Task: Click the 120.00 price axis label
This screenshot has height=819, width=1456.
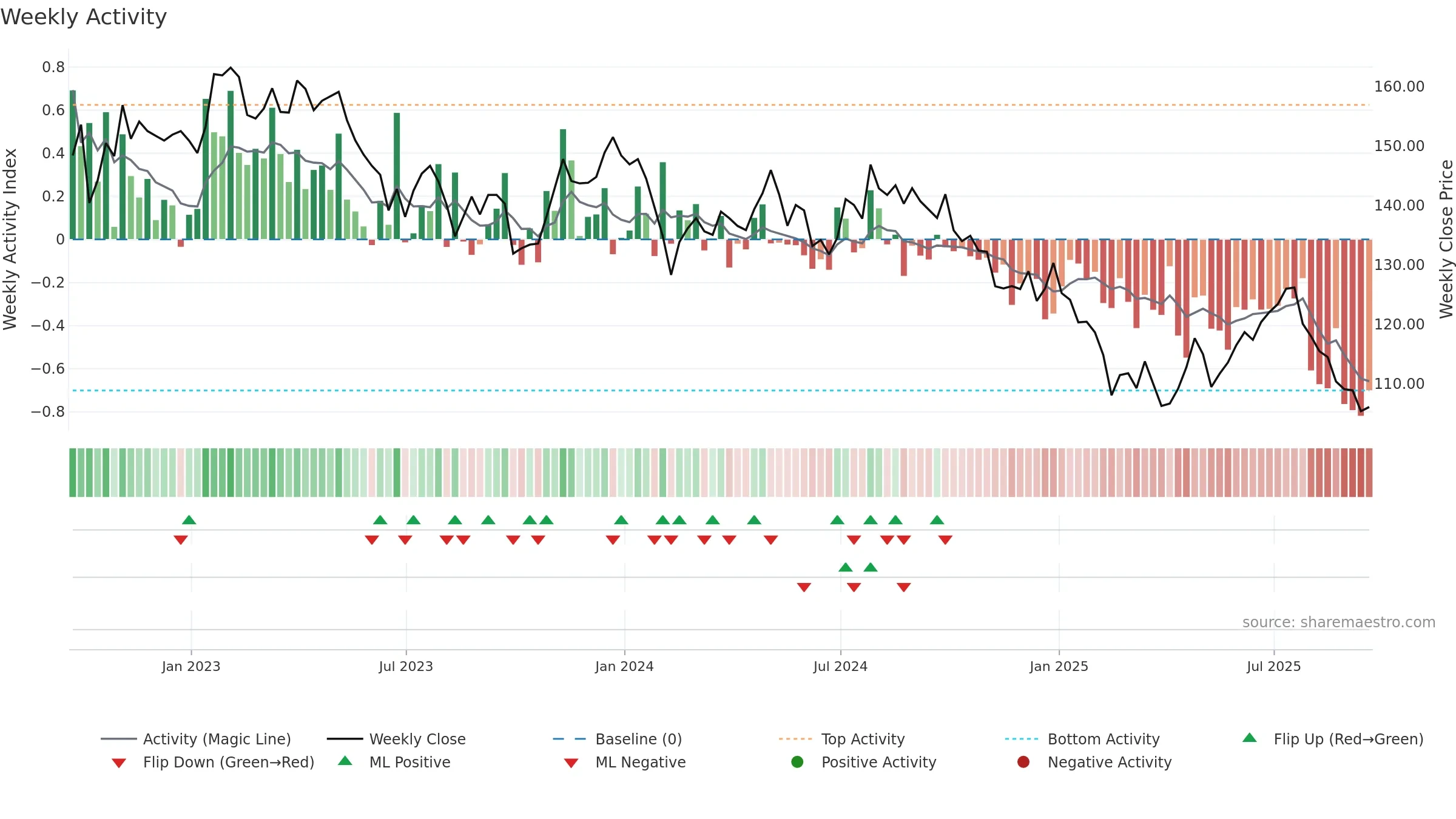Action: 1399,325
